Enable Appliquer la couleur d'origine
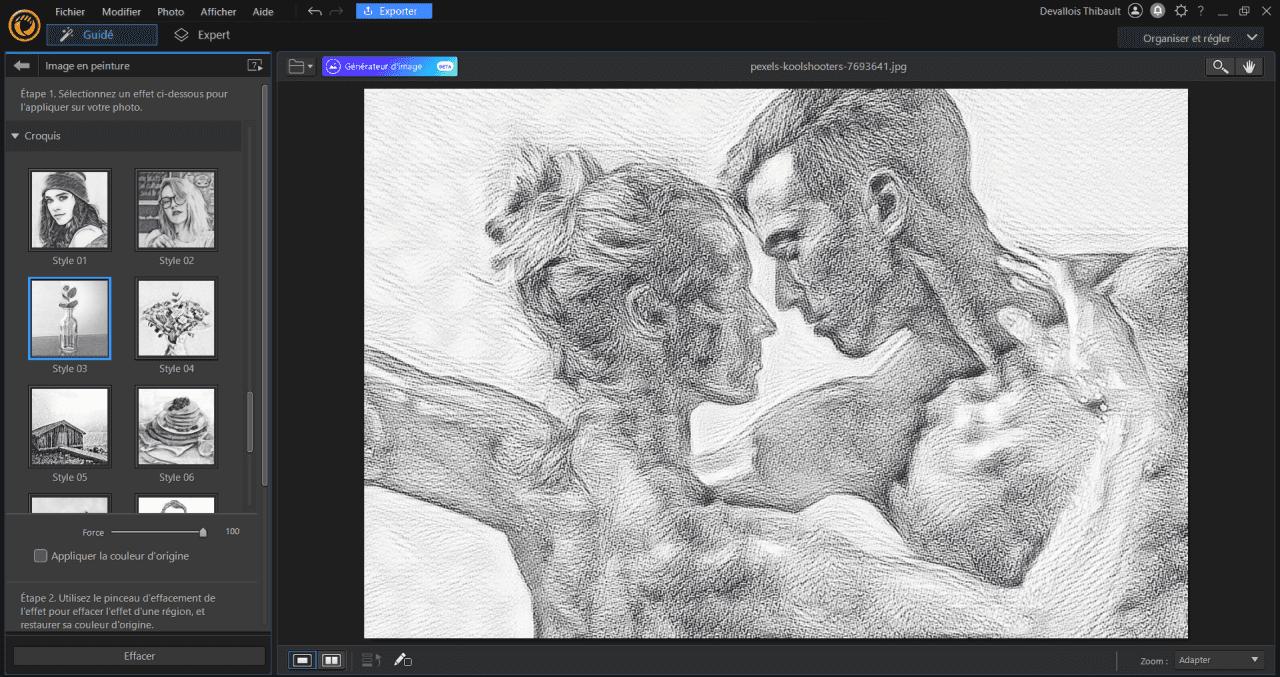The height and width of the screenshot is (677, 1280). pos(40,555)
